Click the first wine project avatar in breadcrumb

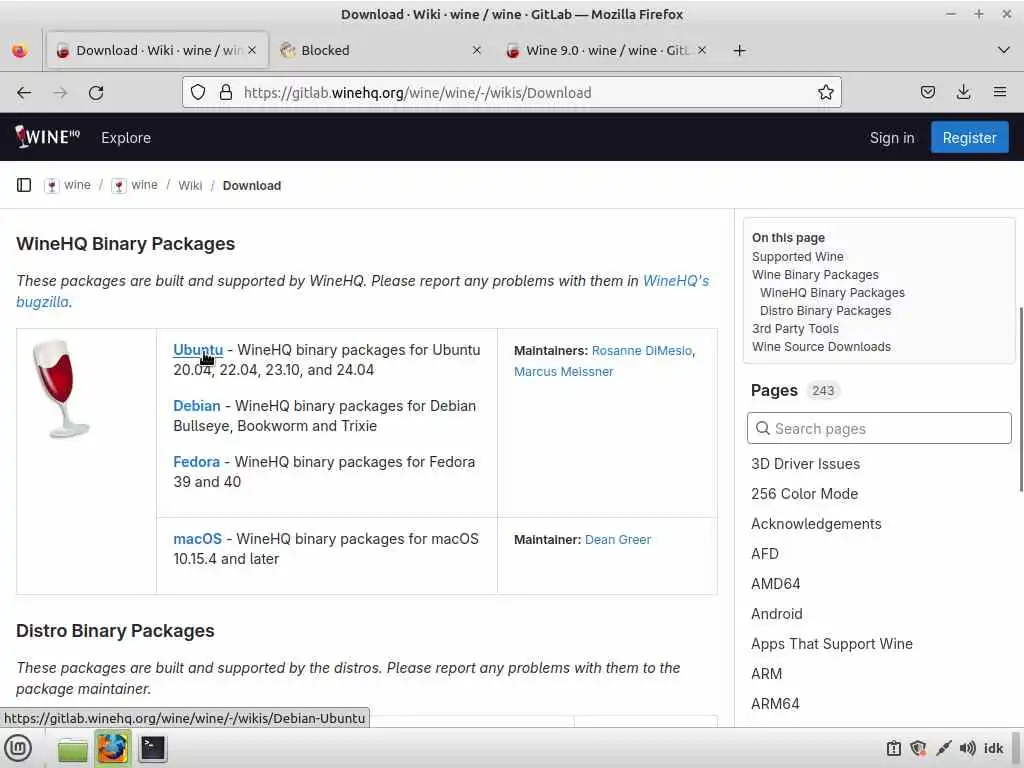(52, 186)
